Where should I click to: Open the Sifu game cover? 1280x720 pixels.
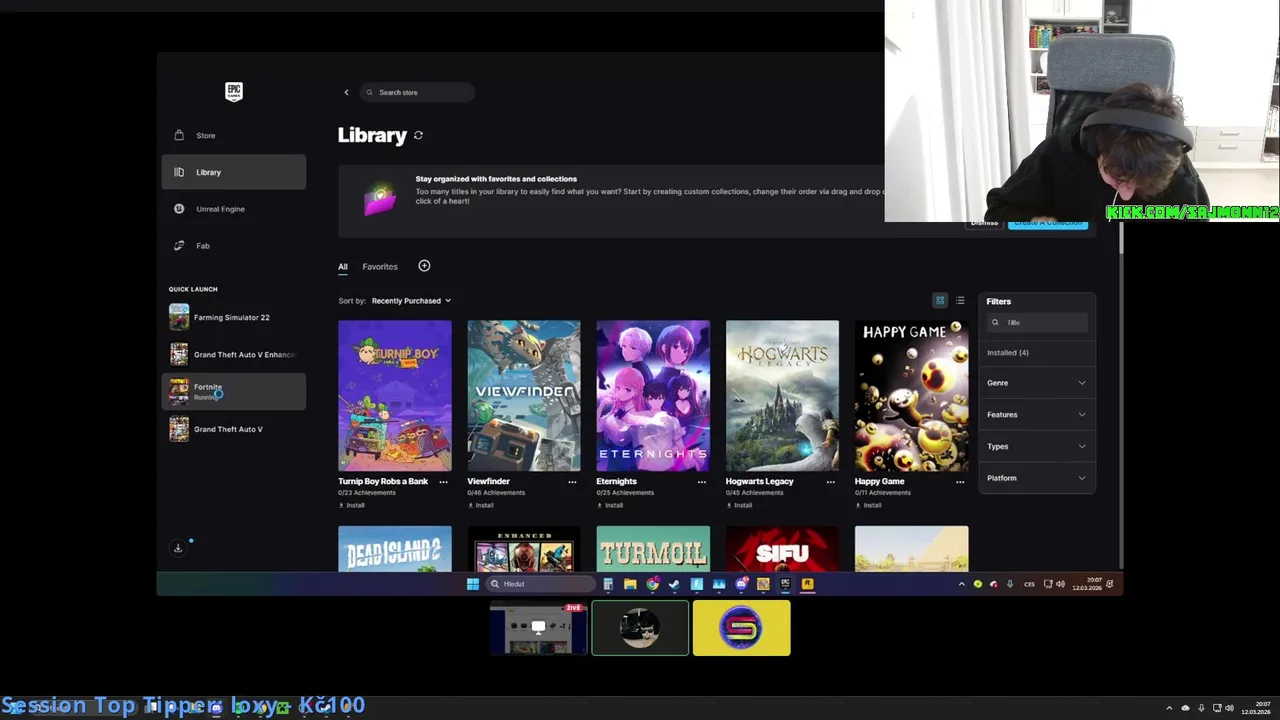click(782, 549)
